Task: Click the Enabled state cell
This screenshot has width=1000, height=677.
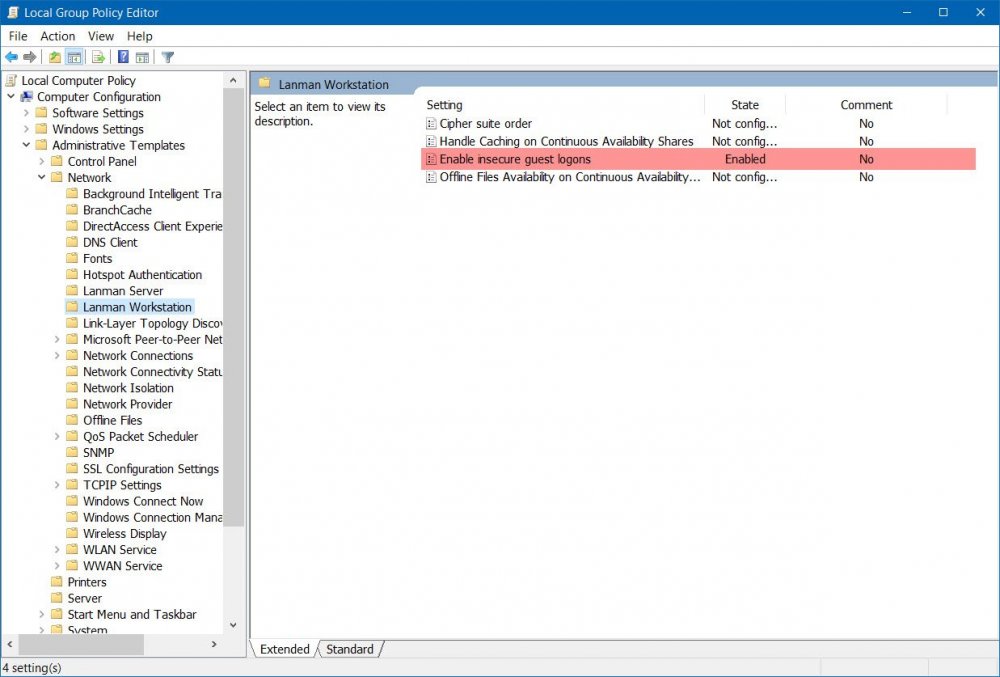Action: pos(745,159)
